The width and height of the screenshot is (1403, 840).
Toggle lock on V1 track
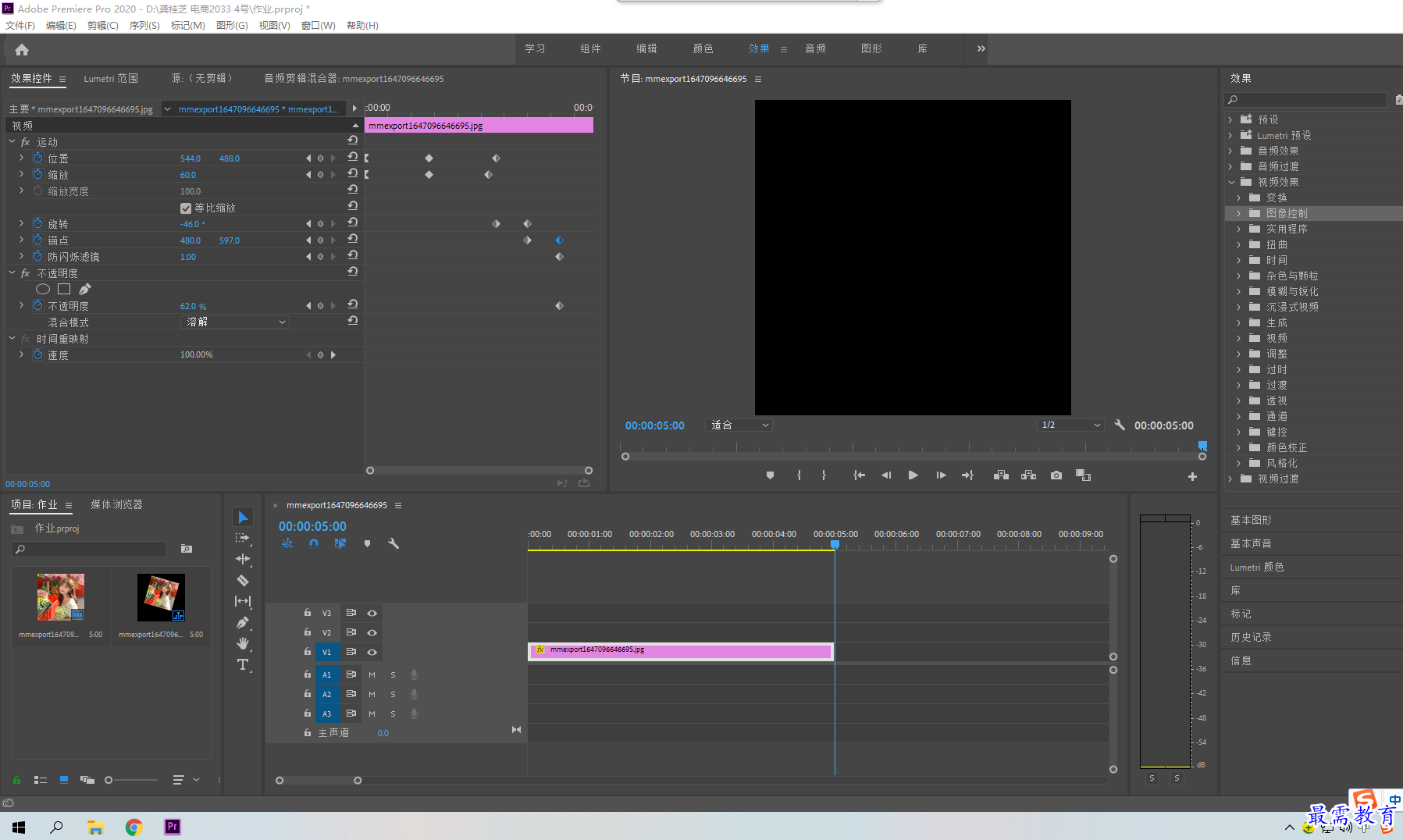[308, 651]
